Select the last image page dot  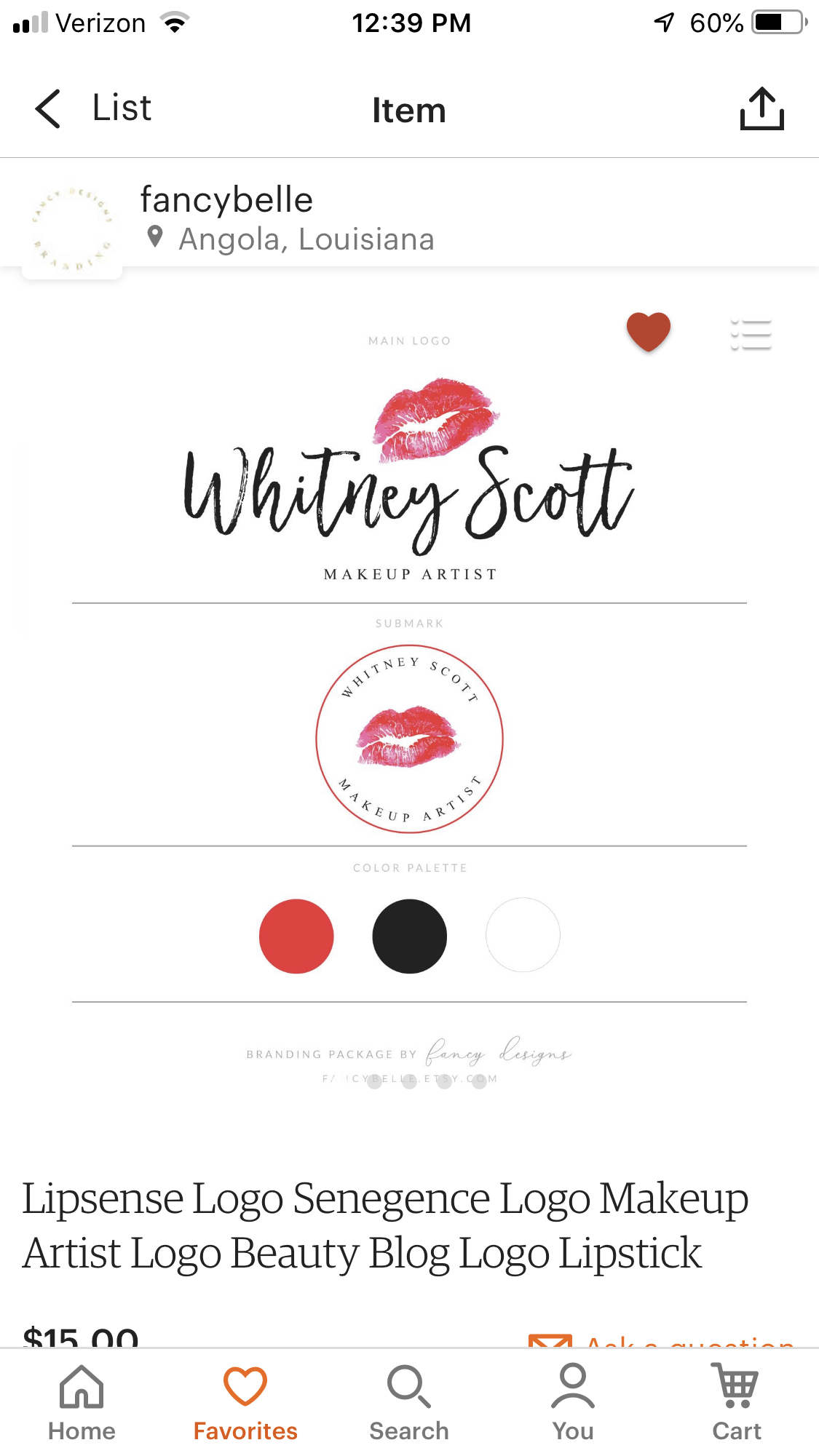pos(479,1081)
